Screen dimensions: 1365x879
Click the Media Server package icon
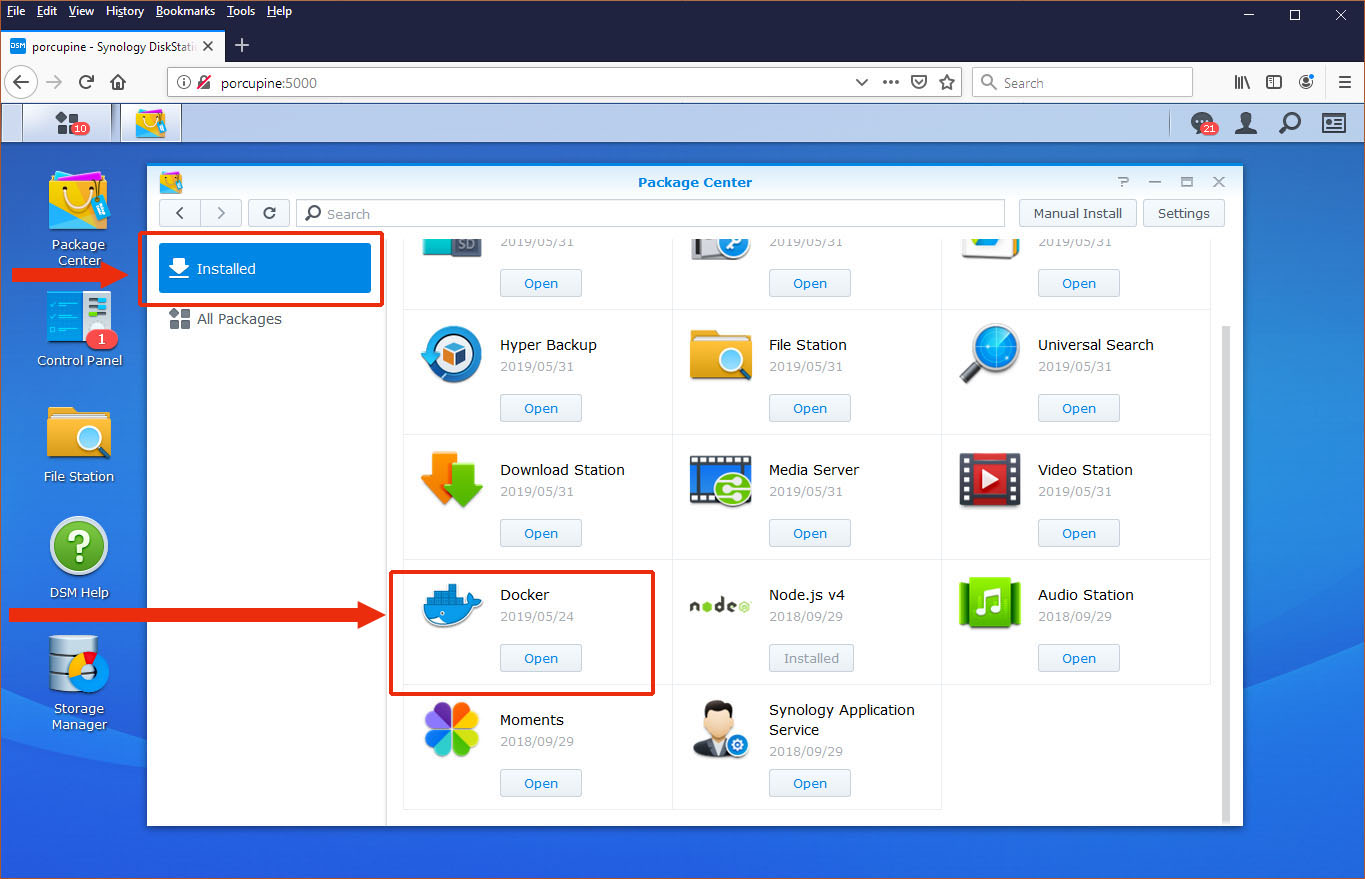click(x=720, y=480)
